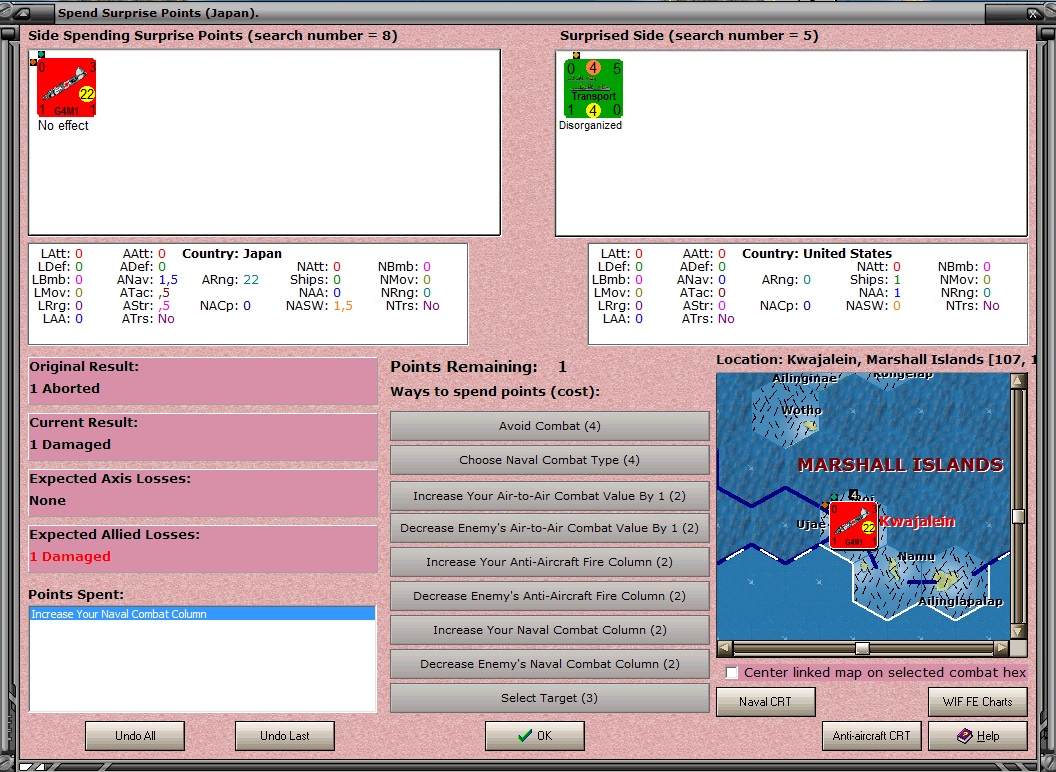Decrease Enemy's Air-to-Air Combat Value By 1
Screen dimensions: 1056x772
tap(550, 528)
